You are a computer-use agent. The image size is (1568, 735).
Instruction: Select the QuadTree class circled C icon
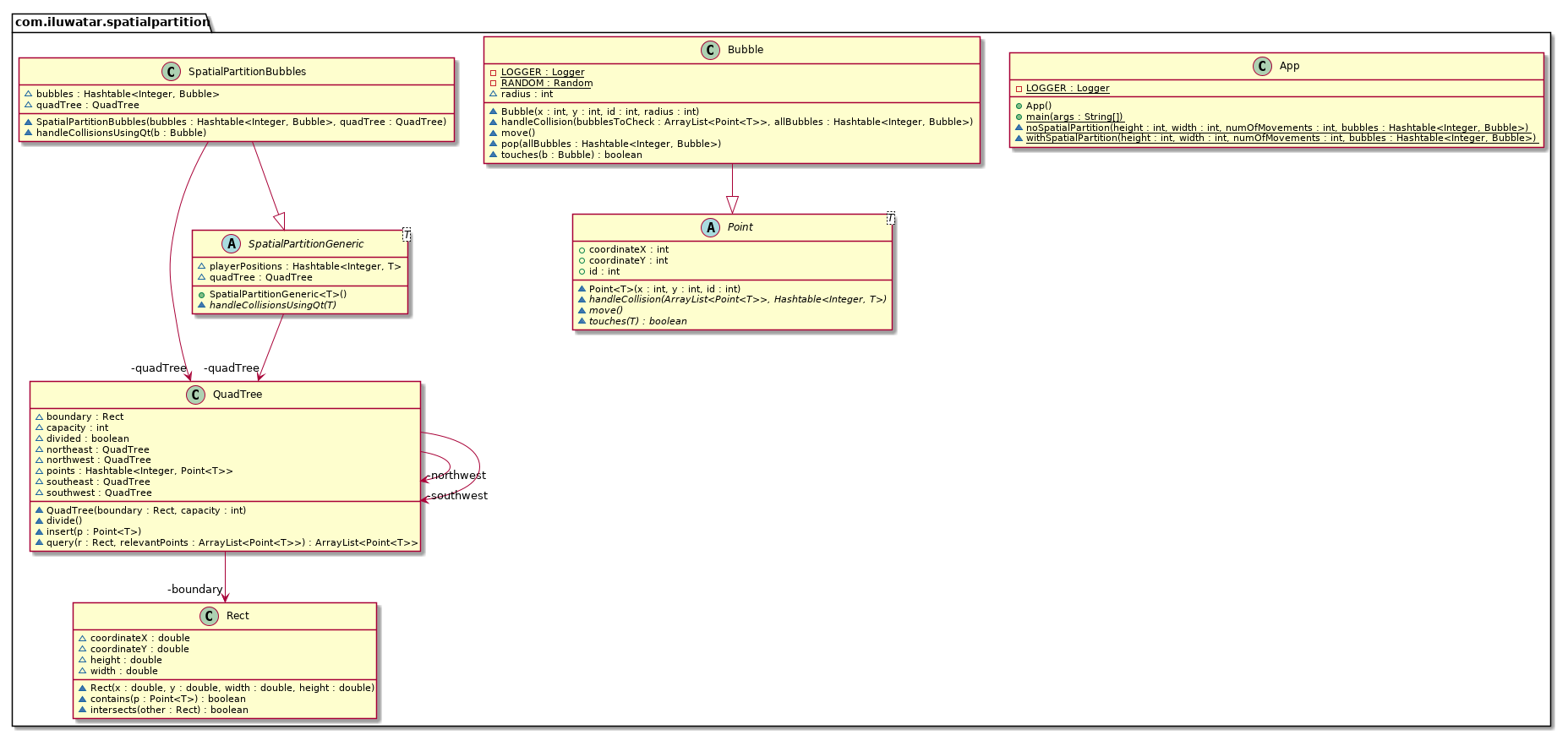point(195,395)
